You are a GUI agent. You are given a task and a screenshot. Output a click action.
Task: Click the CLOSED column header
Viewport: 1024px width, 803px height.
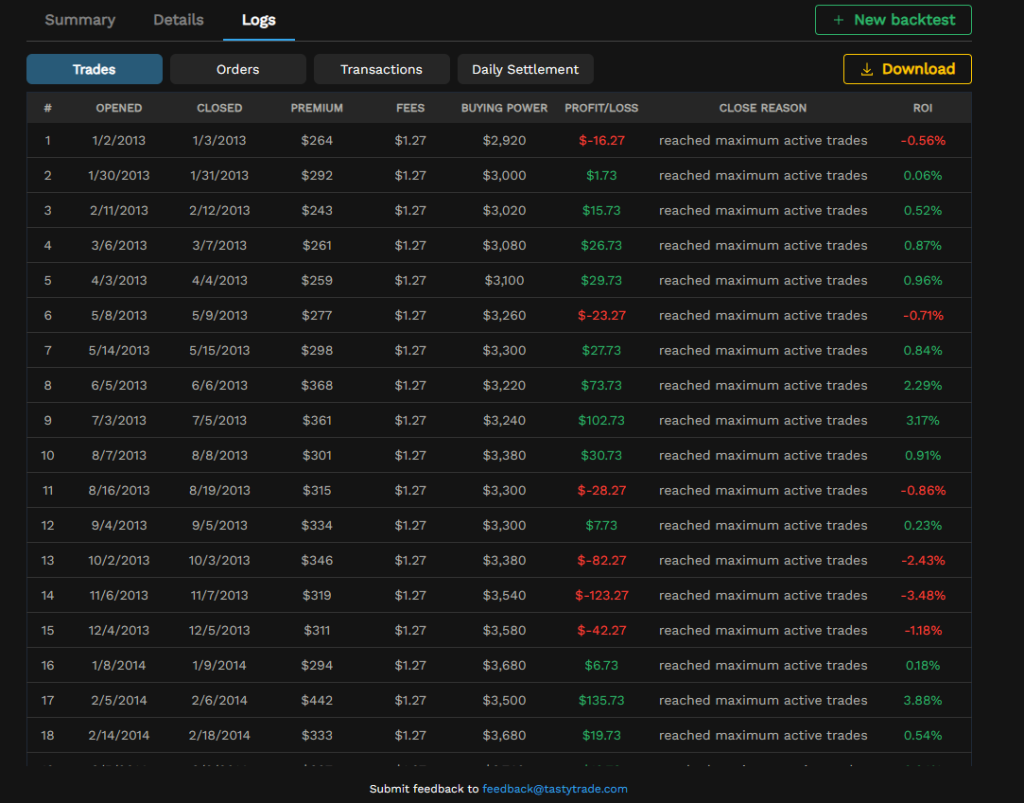tap(219, 108)
